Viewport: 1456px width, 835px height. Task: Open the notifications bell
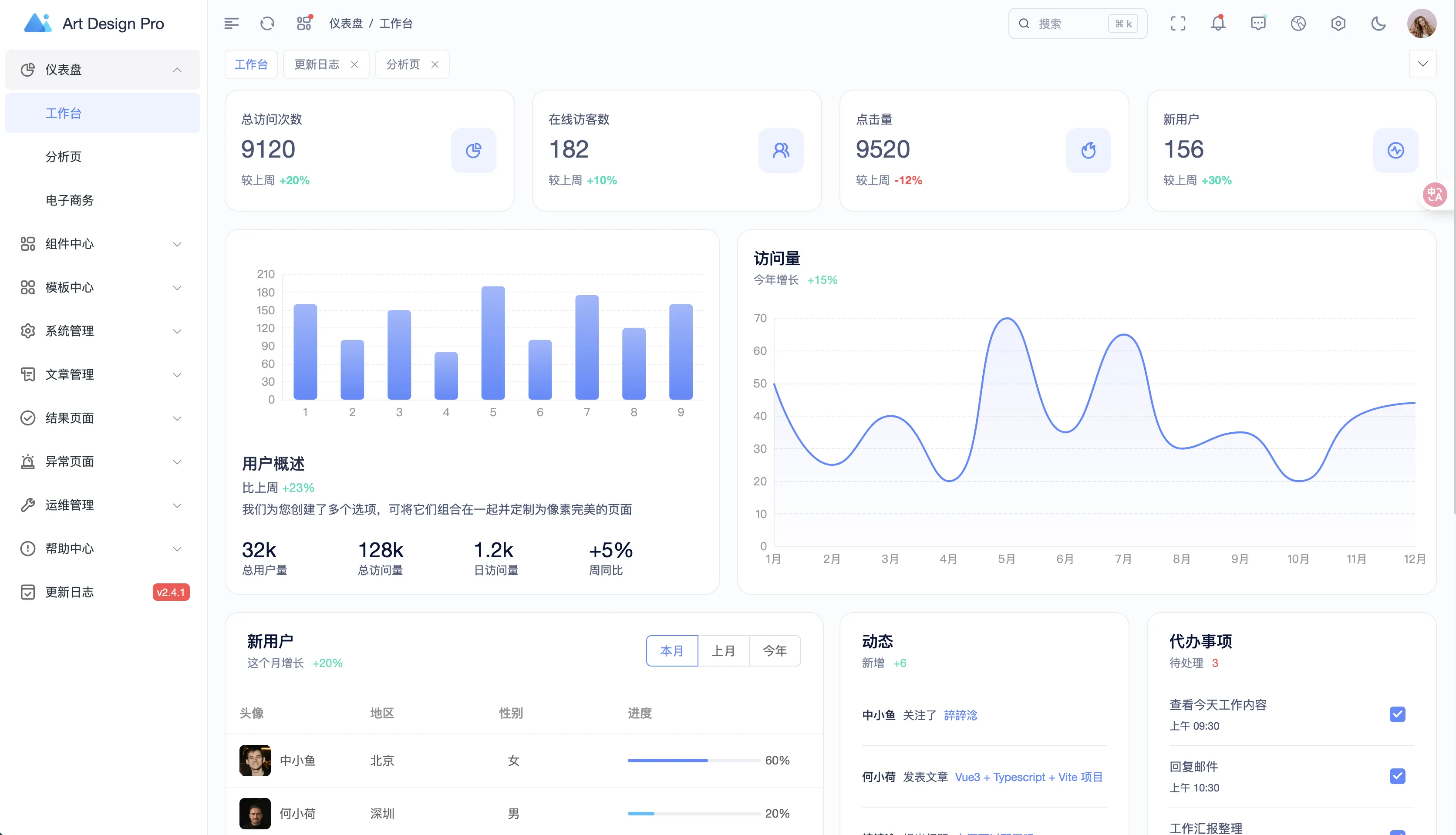1218,24
